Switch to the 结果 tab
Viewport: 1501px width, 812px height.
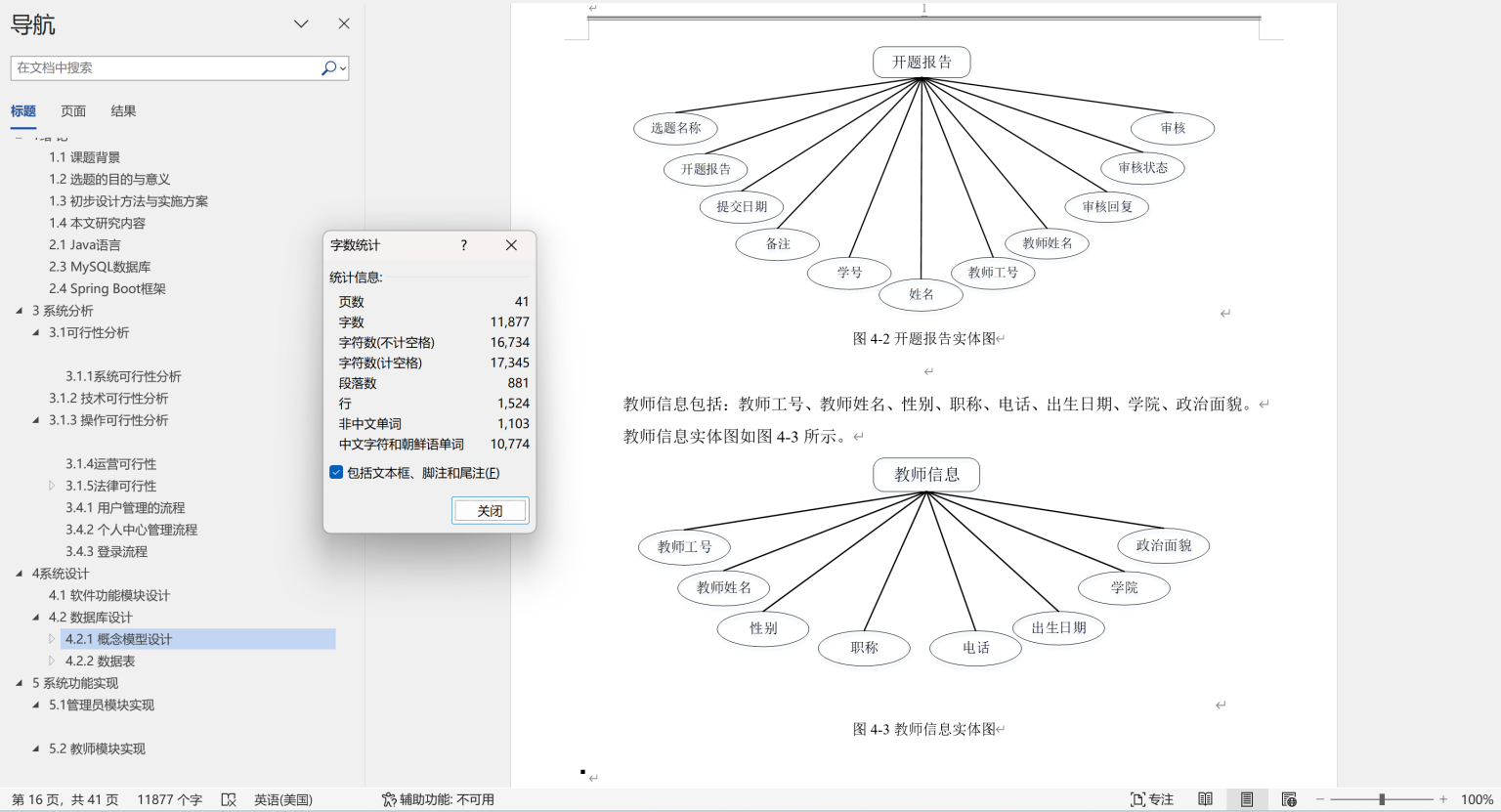pos(123,110)
